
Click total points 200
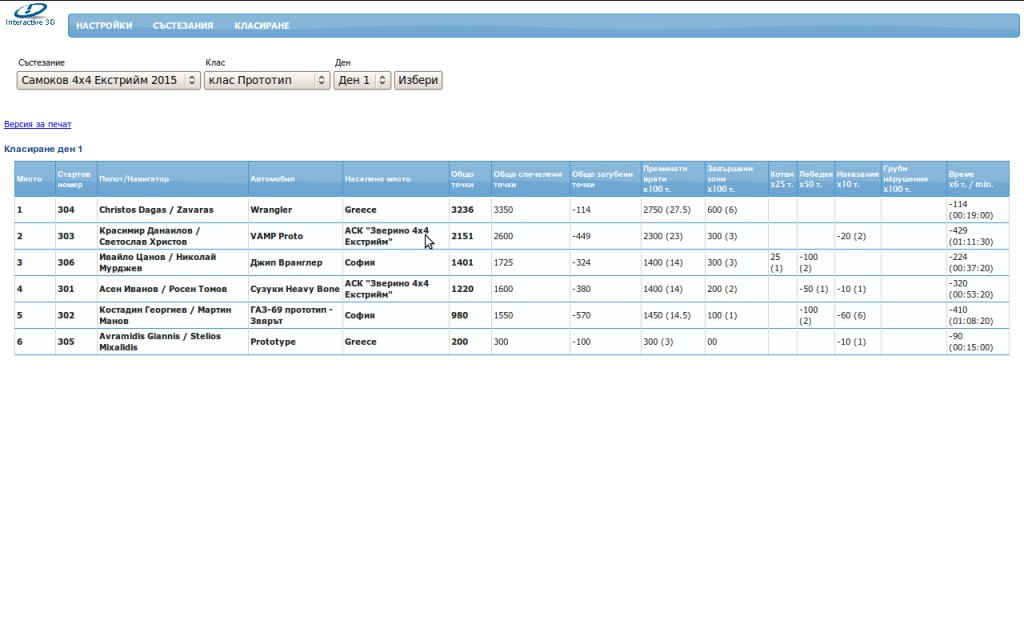[460, 342]
